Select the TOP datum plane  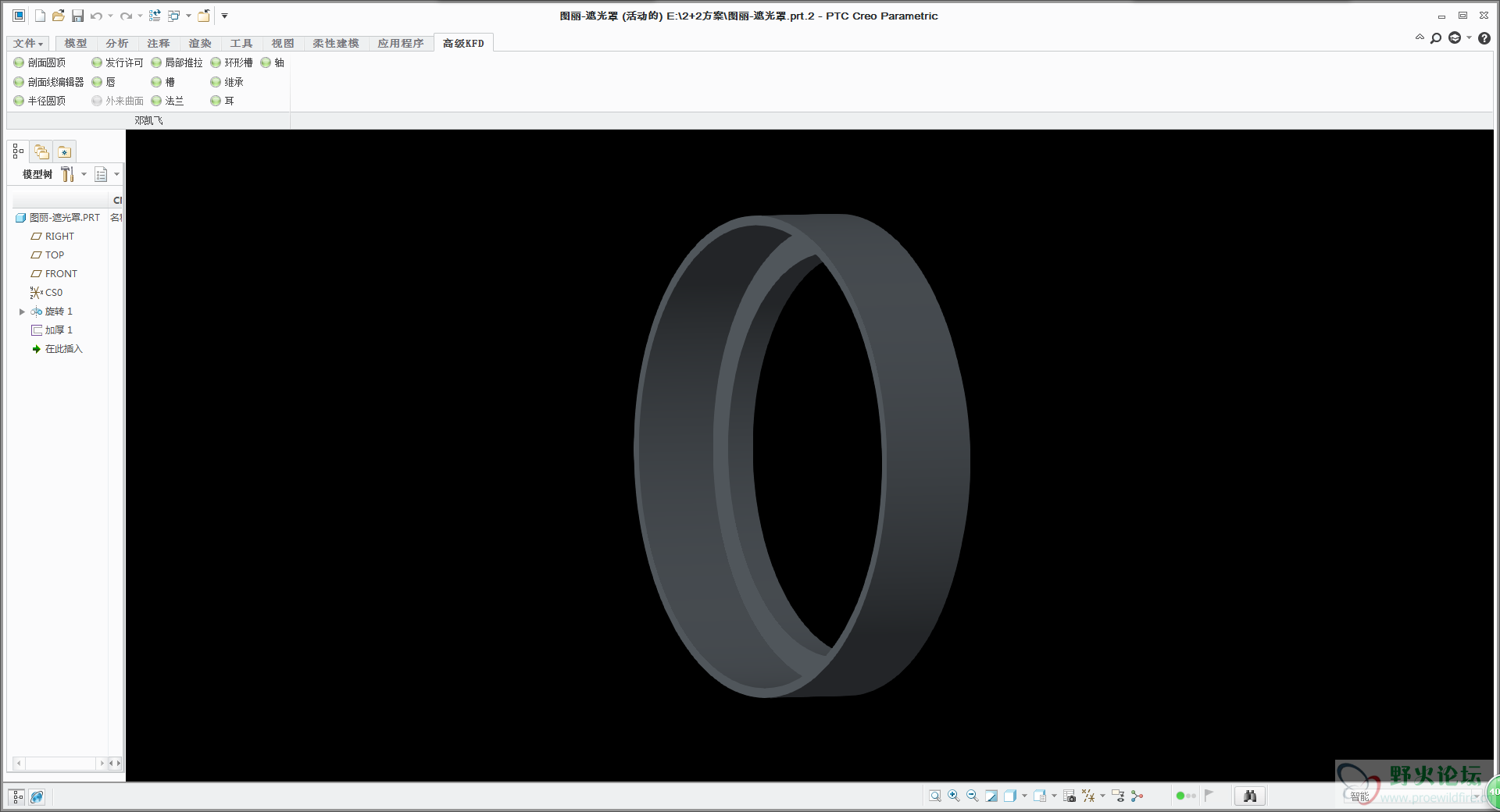point(48,255)
